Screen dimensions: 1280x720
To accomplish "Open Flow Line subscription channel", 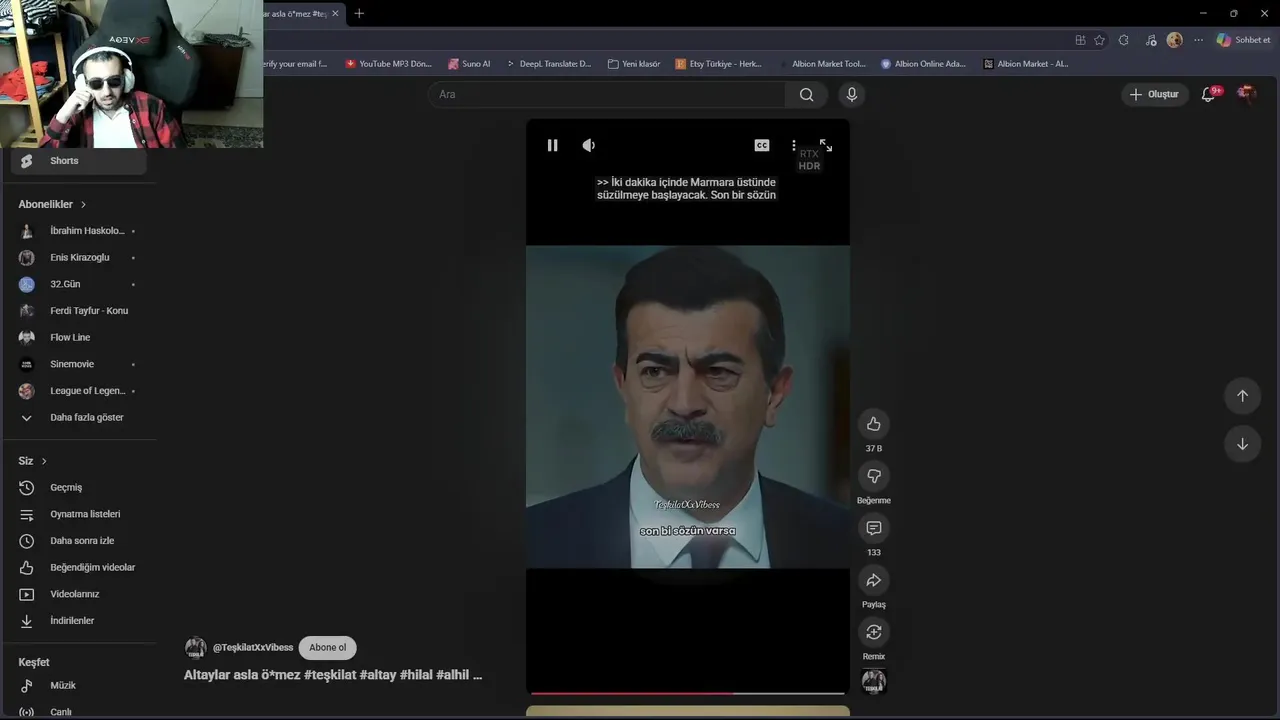I will coord(80,338).
